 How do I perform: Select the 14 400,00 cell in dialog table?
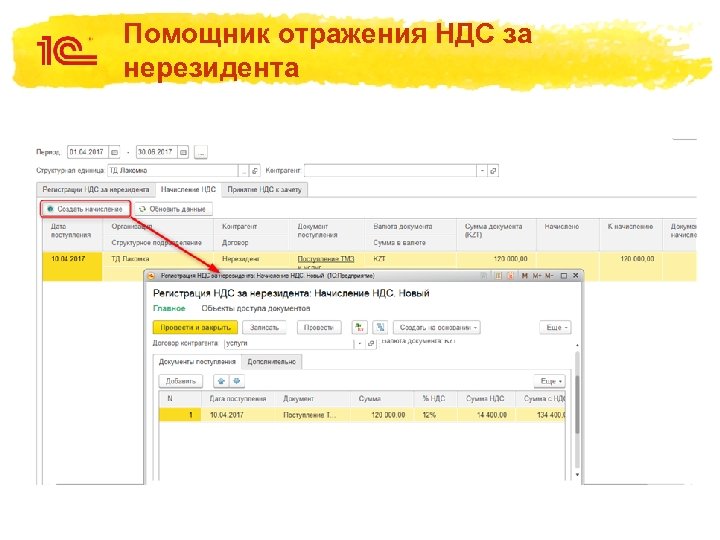486,415
